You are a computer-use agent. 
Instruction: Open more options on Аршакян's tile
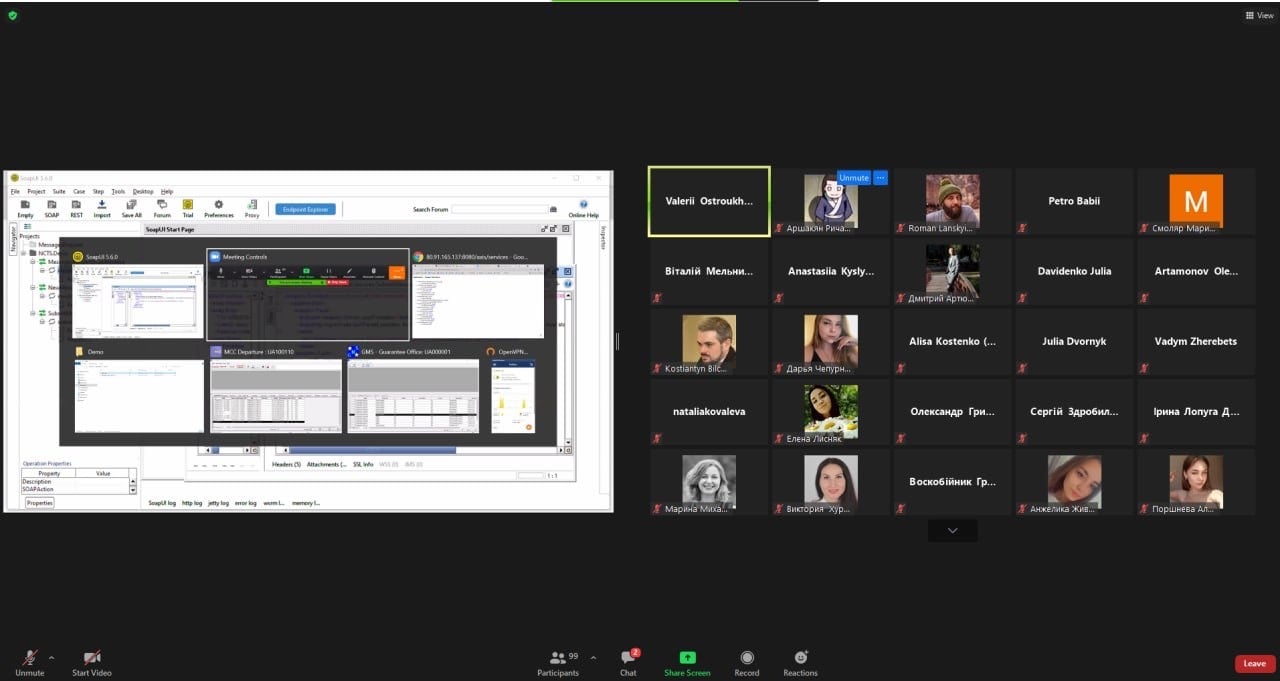(x=880, y=177)
